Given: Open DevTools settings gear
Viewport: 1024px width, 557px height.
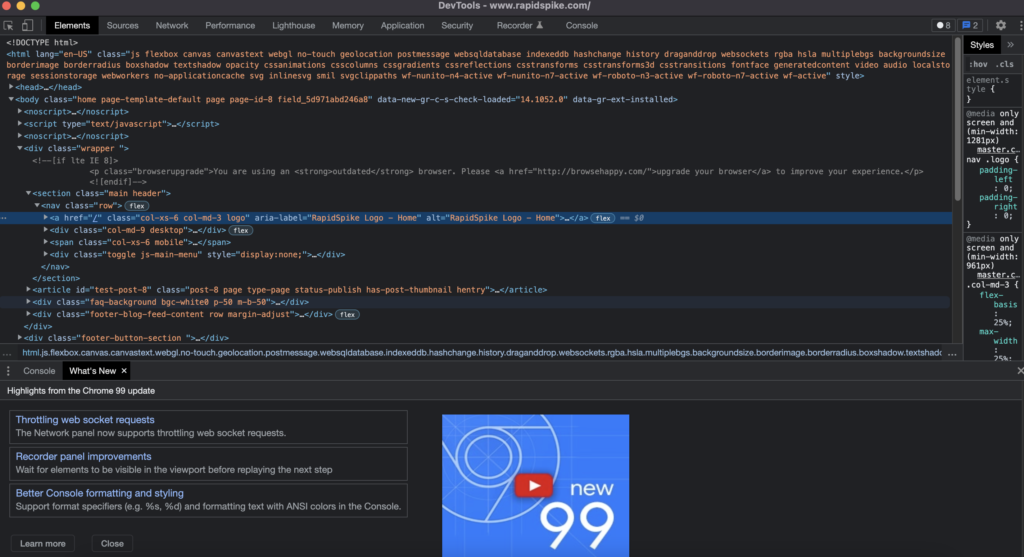Looking at the screenshot, I should point(1000,25).
